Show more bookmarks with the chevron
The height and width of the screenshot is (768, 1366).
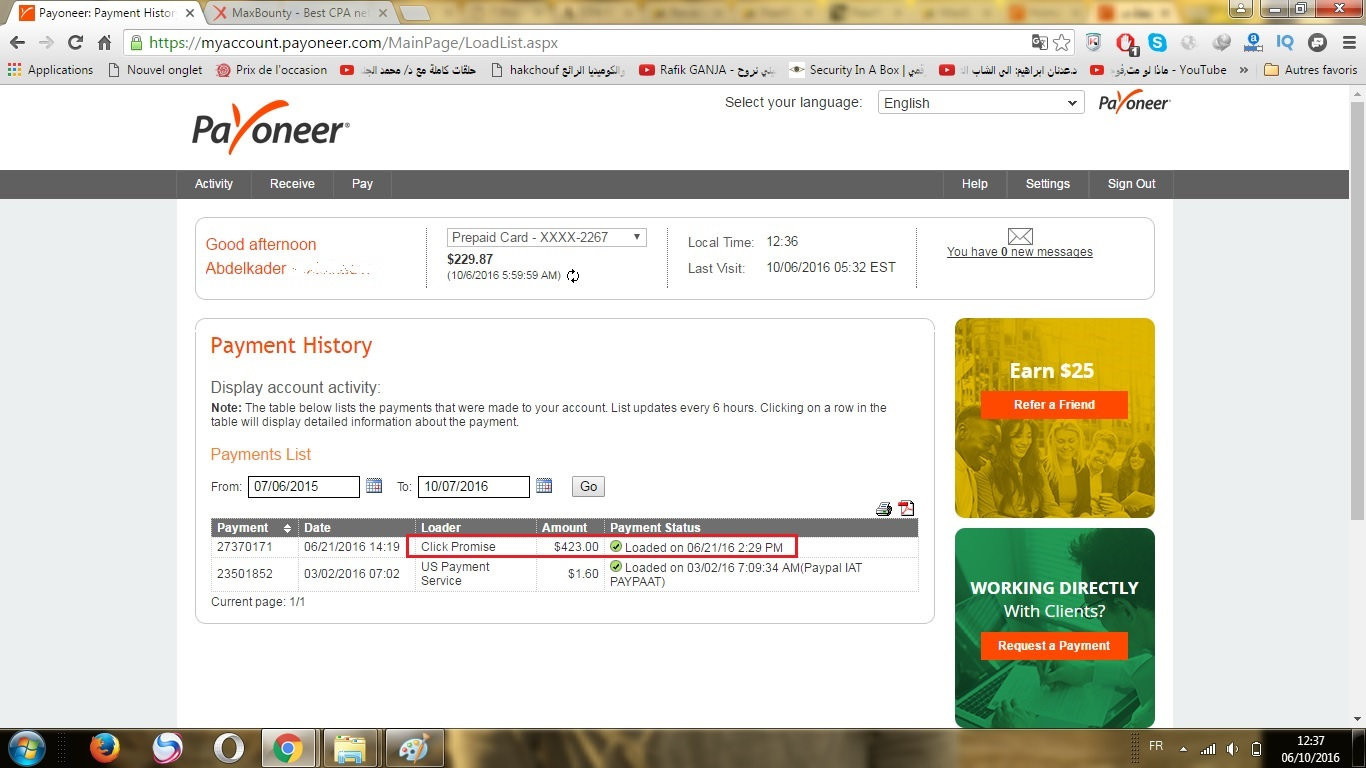click(1243, 70)
